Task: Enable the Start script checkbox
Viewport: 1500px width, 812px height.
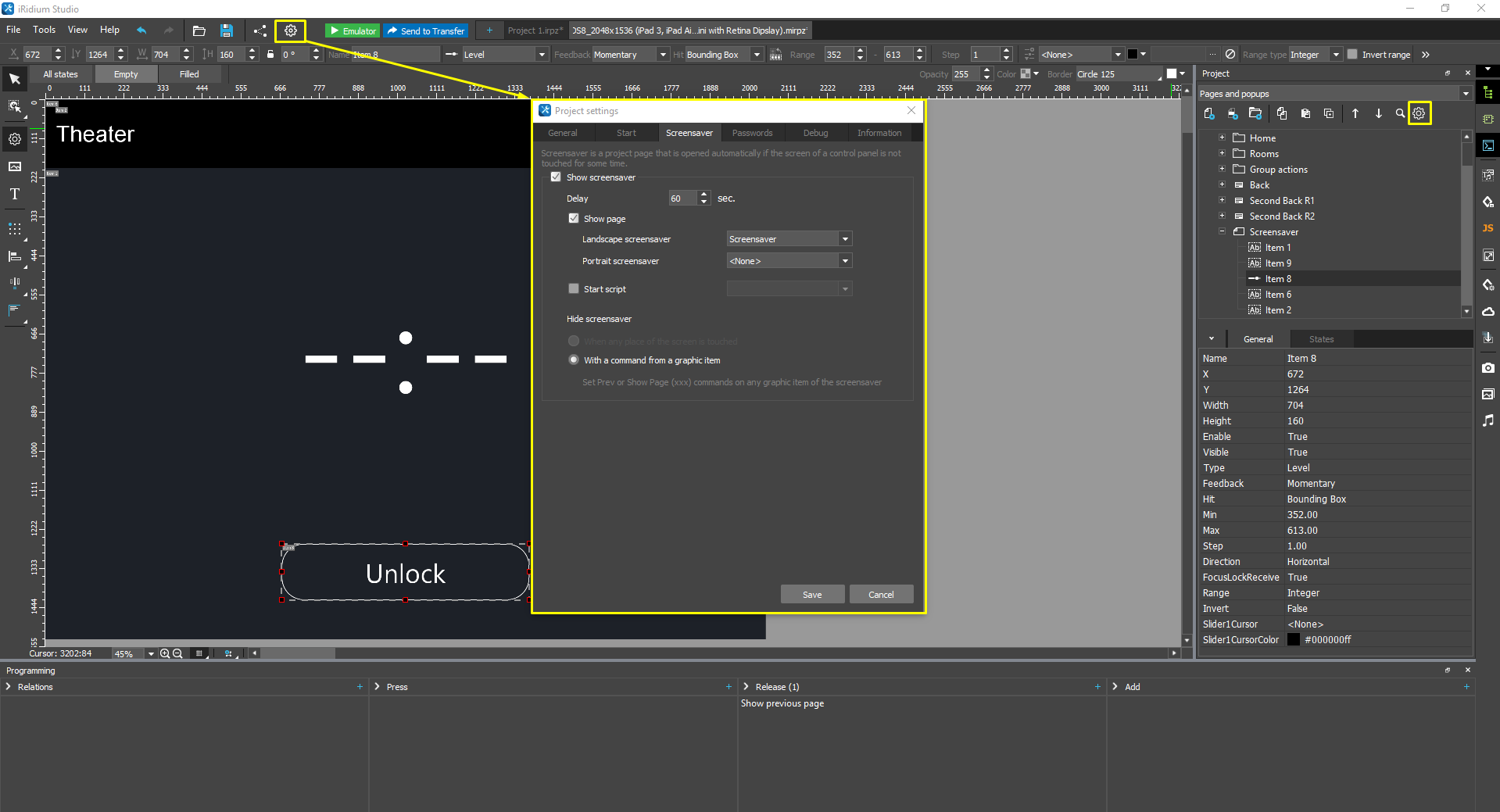Action: click(574, 288)
